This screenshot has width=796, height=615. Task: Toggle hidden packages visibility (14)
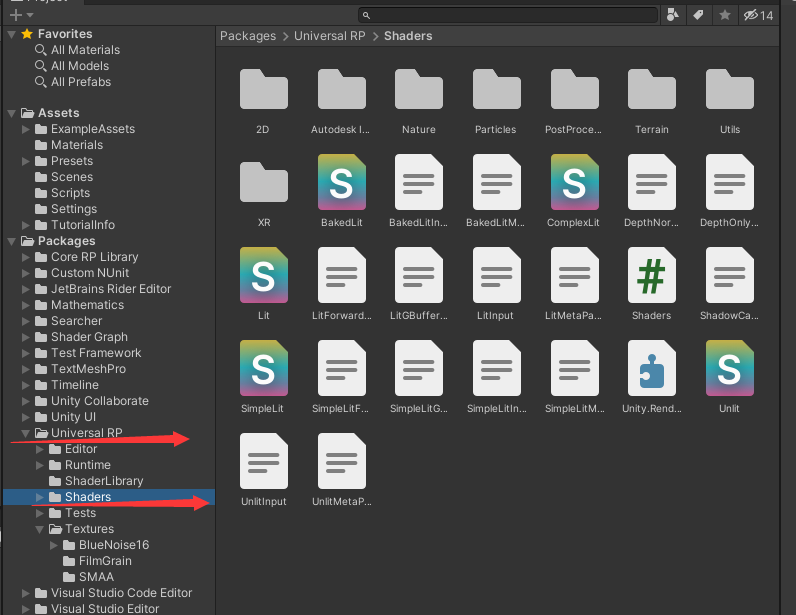[x=758, y=15]
